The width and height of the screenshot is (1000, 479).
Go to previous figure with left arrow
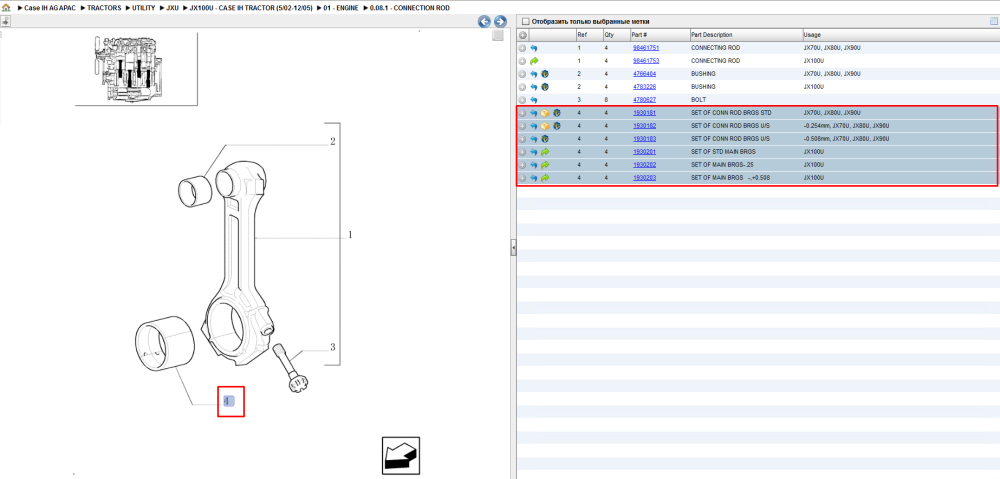pyautogui.click(x=485, y=22)
